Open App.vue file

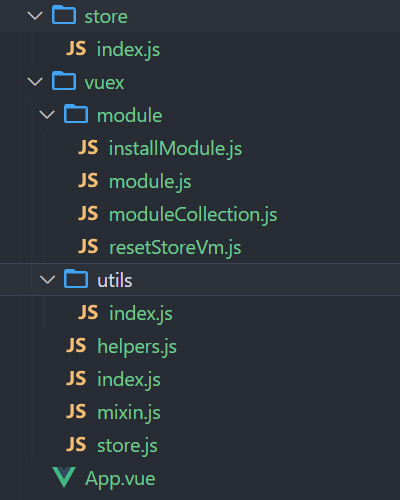click(120, 479)
